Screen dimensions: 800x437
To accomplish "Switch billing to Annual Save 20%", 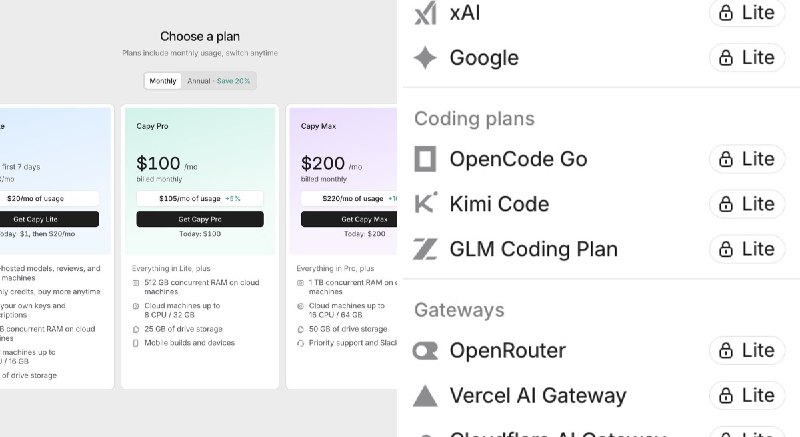I will tap(218, 81).
